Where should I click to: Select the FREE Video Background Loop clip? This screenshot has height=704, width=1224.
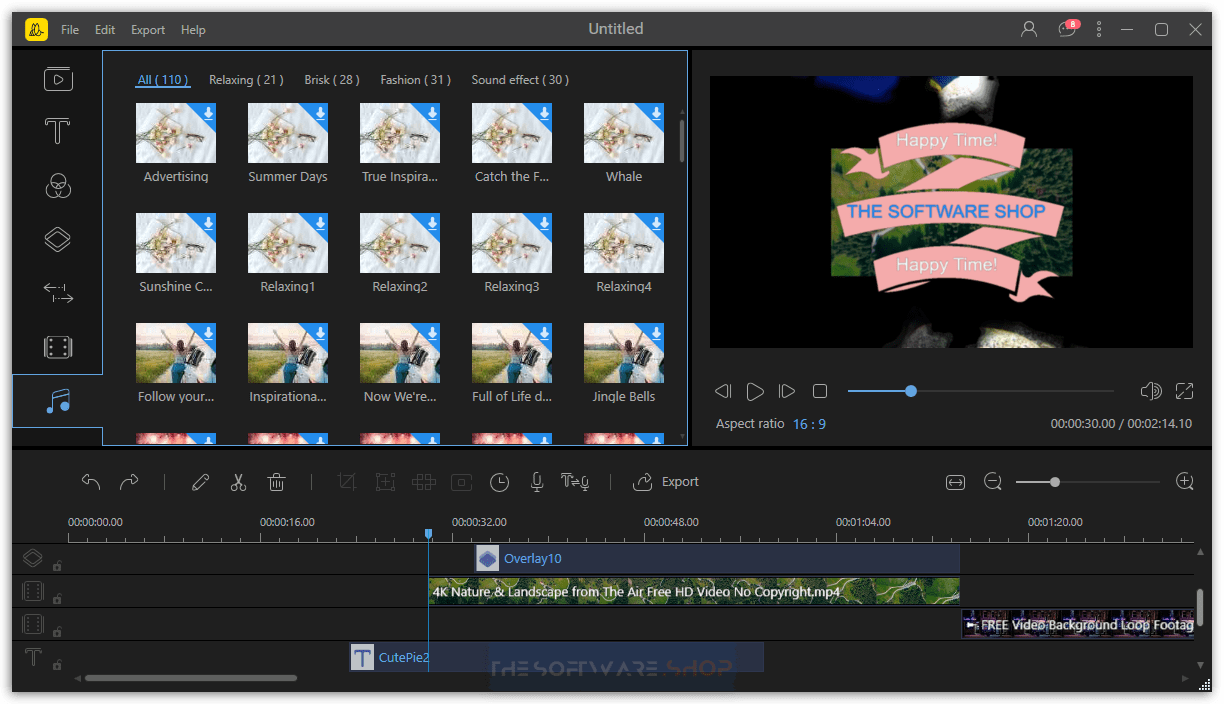click(1078, 624)
